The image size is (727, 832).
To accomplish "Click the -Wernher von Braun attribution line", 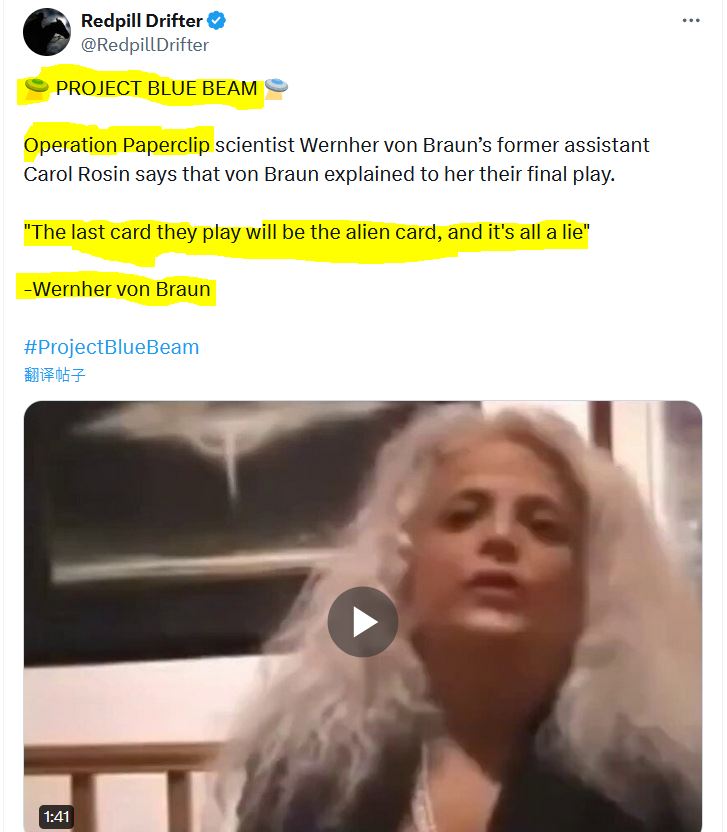I will coord(117,289).
